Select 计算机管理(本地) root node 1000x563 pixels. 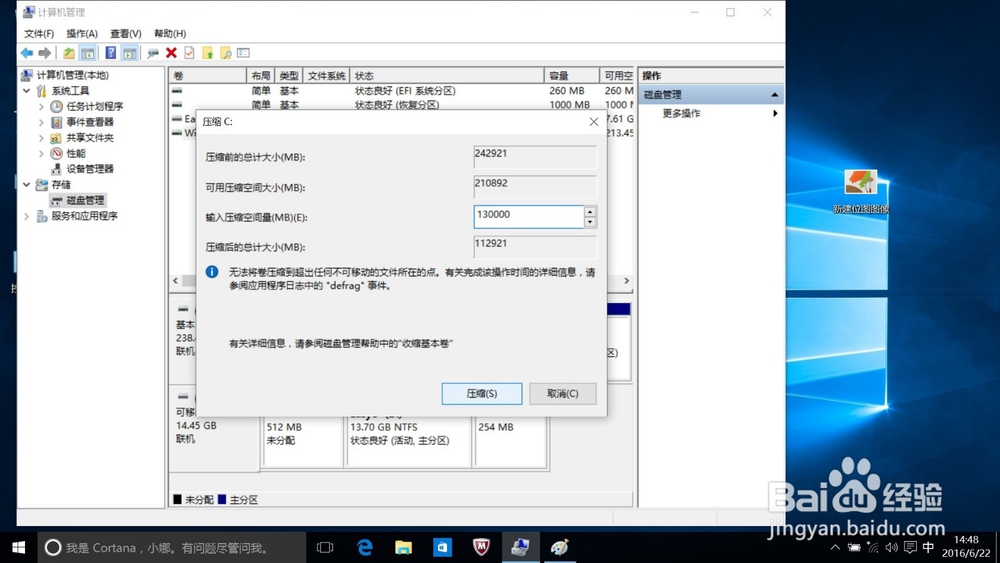click(65, 75)
